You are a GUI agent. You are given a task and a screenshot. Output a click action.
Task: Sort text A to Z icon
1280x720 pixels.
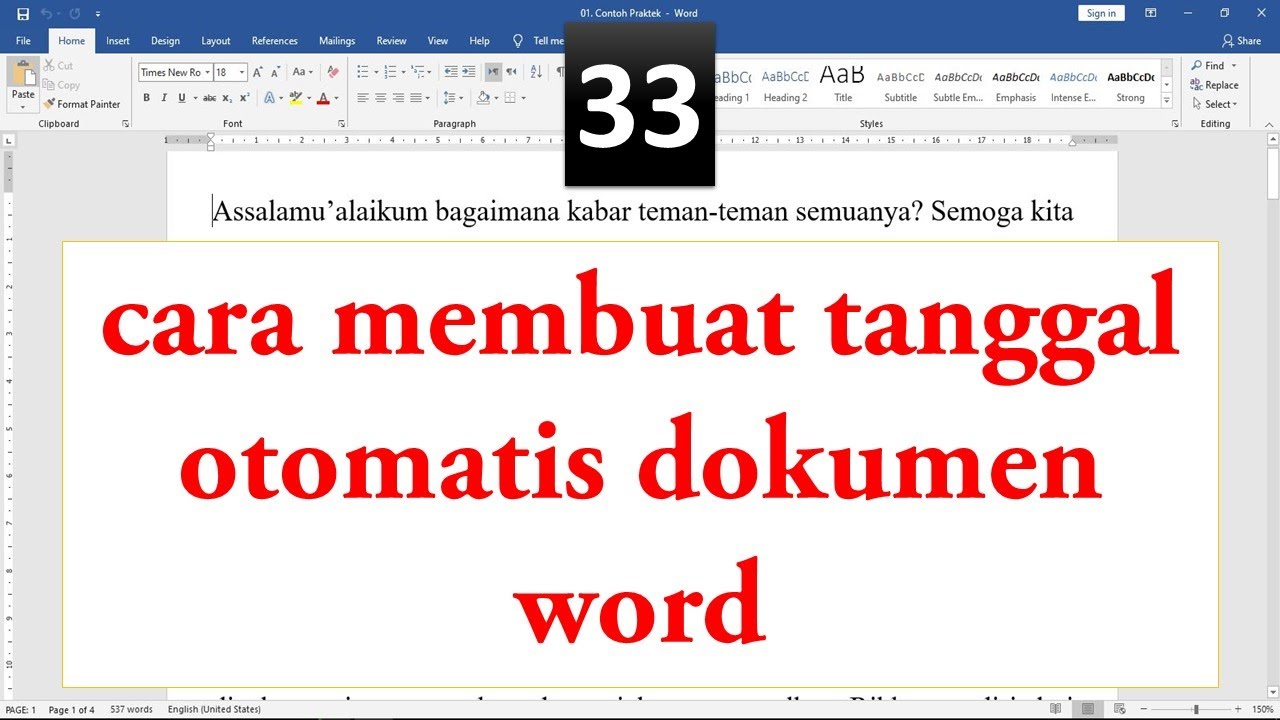pyautogui.click(x=536, y=72)
